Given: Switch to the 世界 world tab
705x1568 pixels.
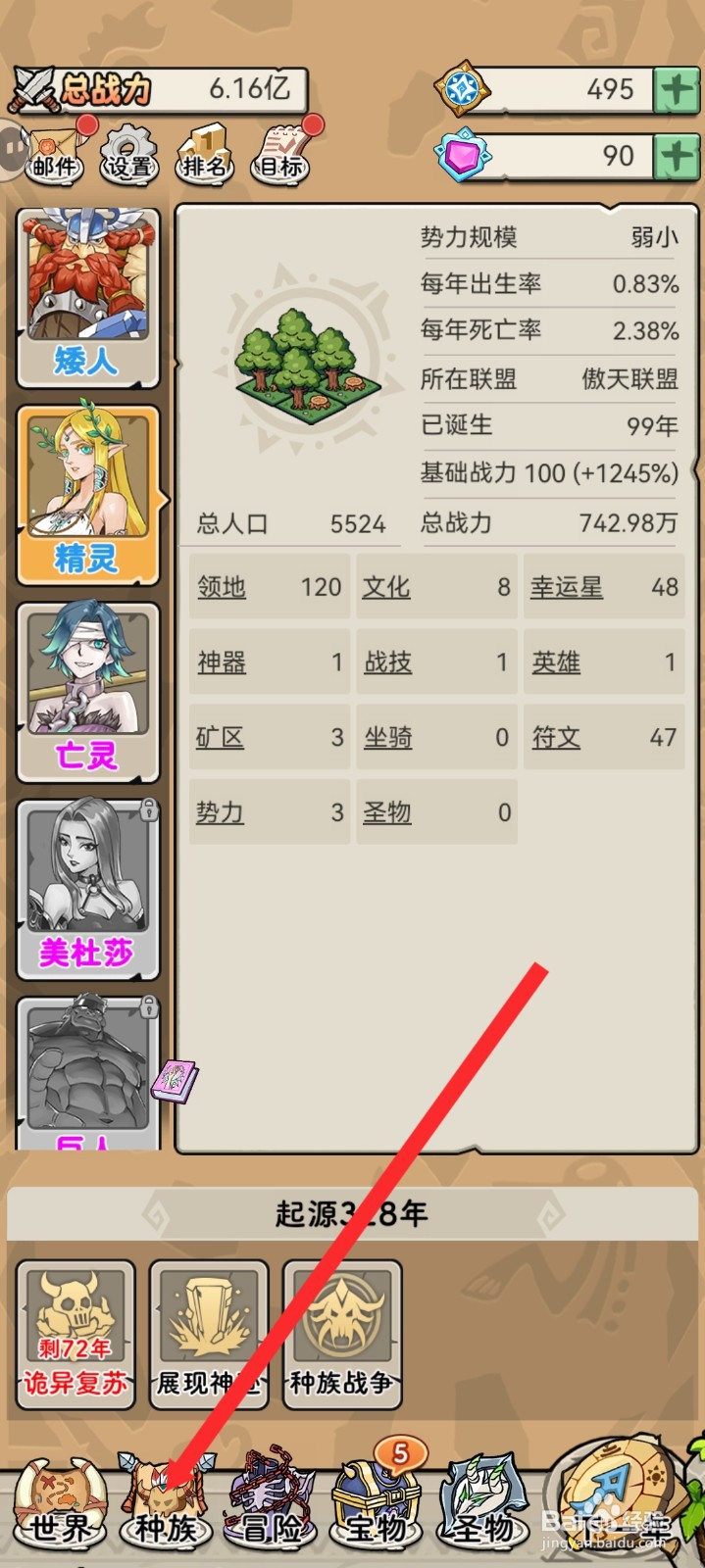Looking at the screenshot, I should (60, 1502).
